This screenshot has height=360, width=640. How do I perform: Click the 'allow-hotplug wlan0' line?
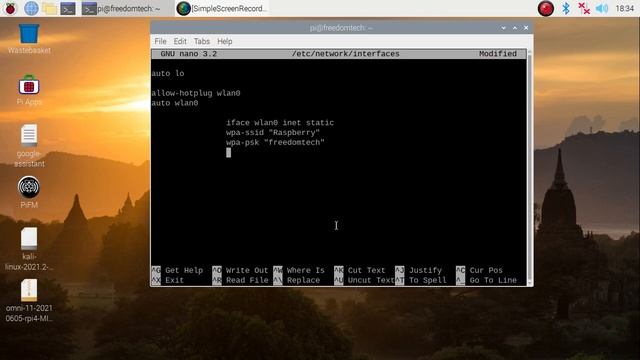[196, 93]
